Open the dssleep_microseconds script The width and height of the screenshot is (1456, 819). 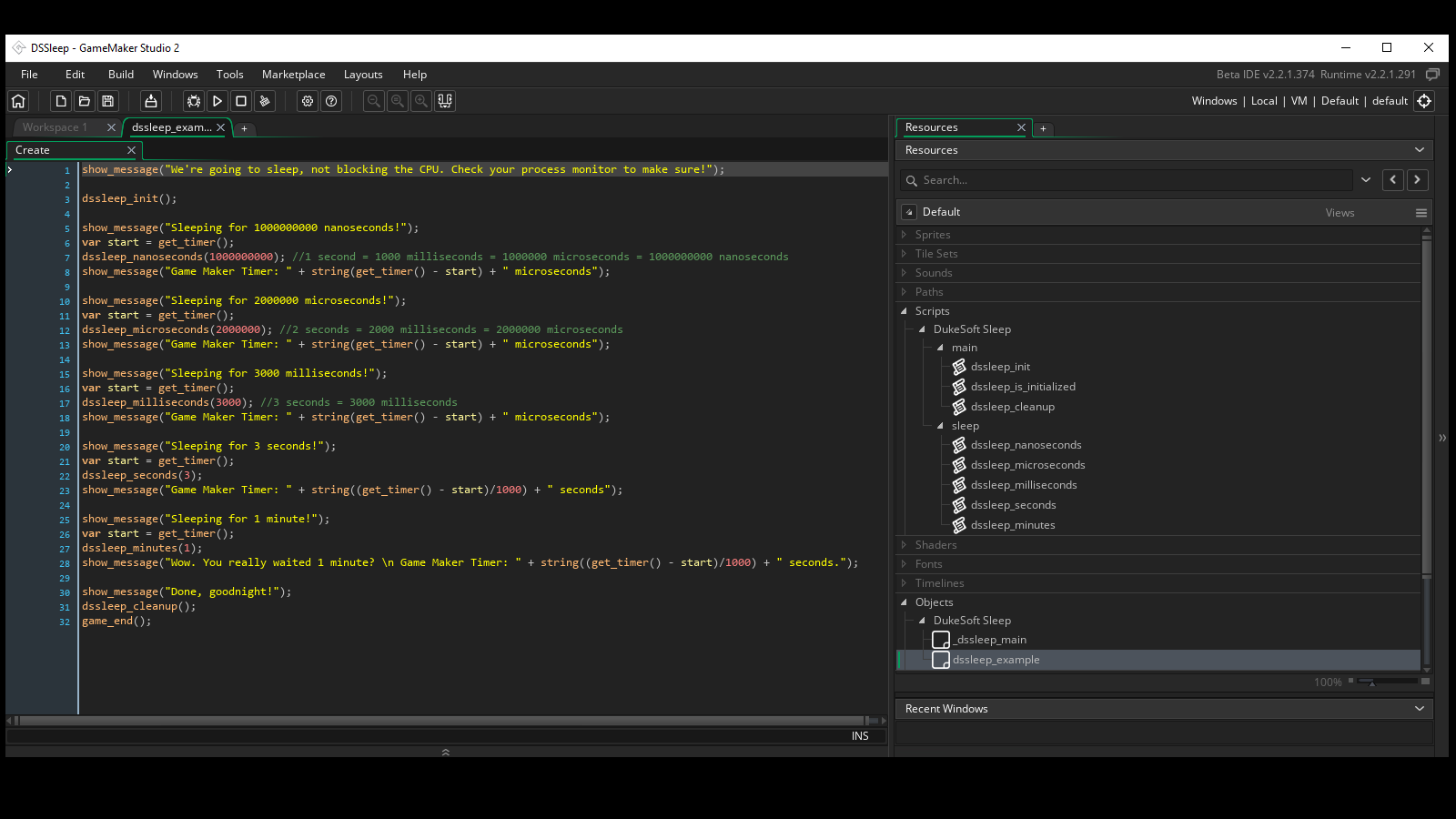click(1027, 465)
